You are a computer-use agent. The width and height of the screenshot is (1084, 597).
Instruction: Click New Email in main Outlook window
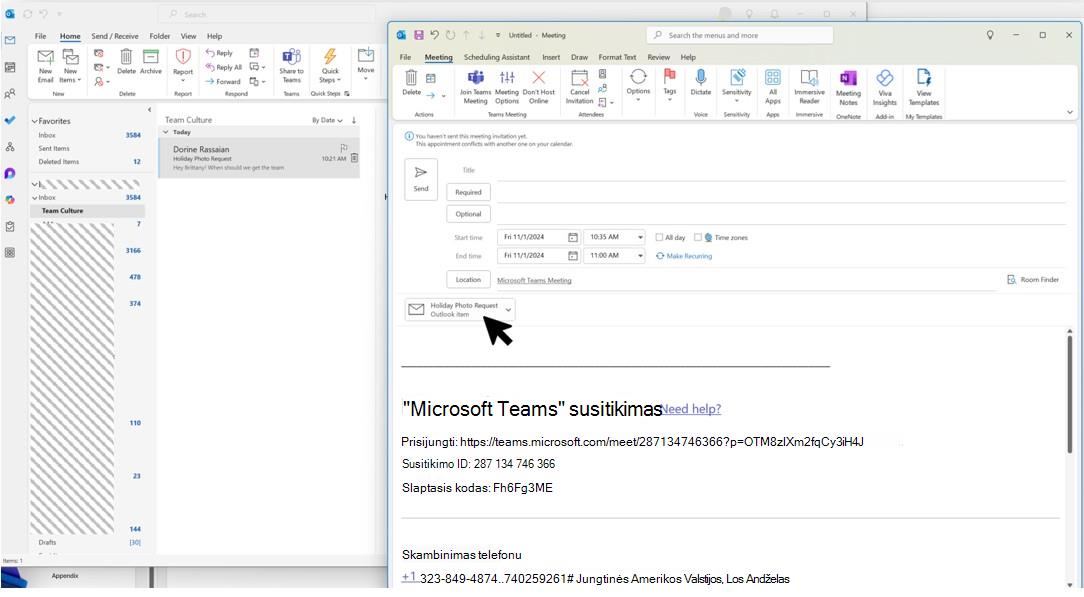[46, 66]
